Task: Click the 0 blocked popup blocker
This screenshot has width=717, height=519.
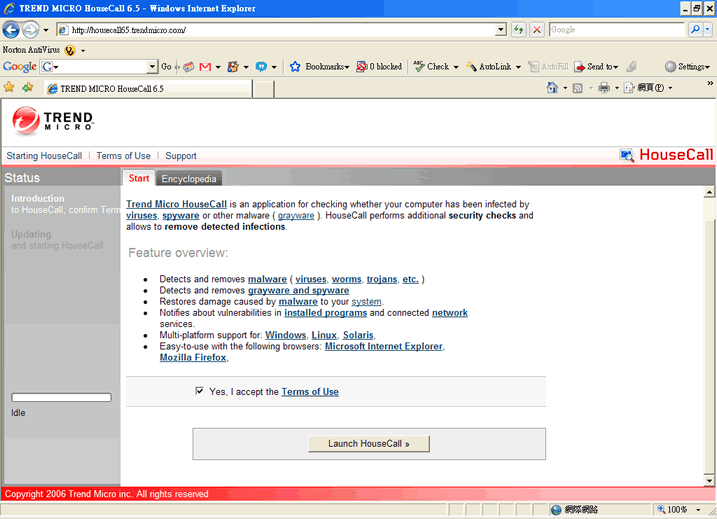Action: (379, 67)
